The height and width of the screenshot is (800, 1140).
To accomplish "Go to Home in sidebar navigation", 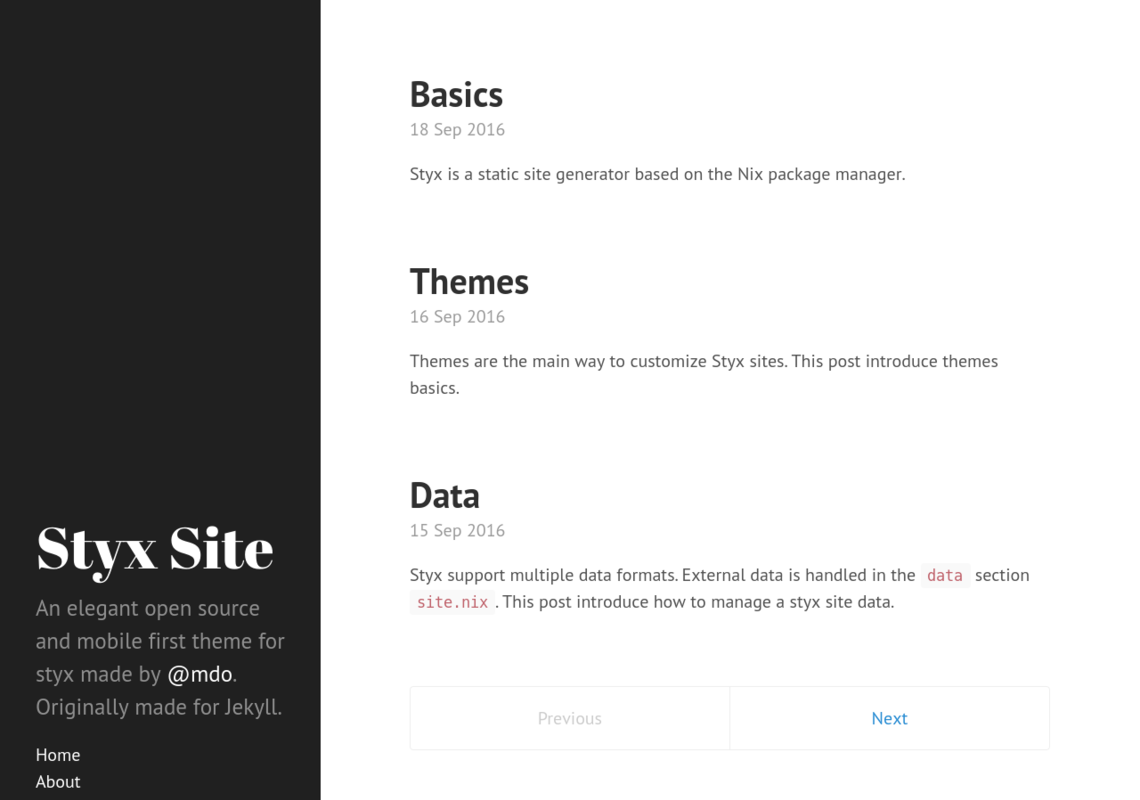I will (58, 755).
